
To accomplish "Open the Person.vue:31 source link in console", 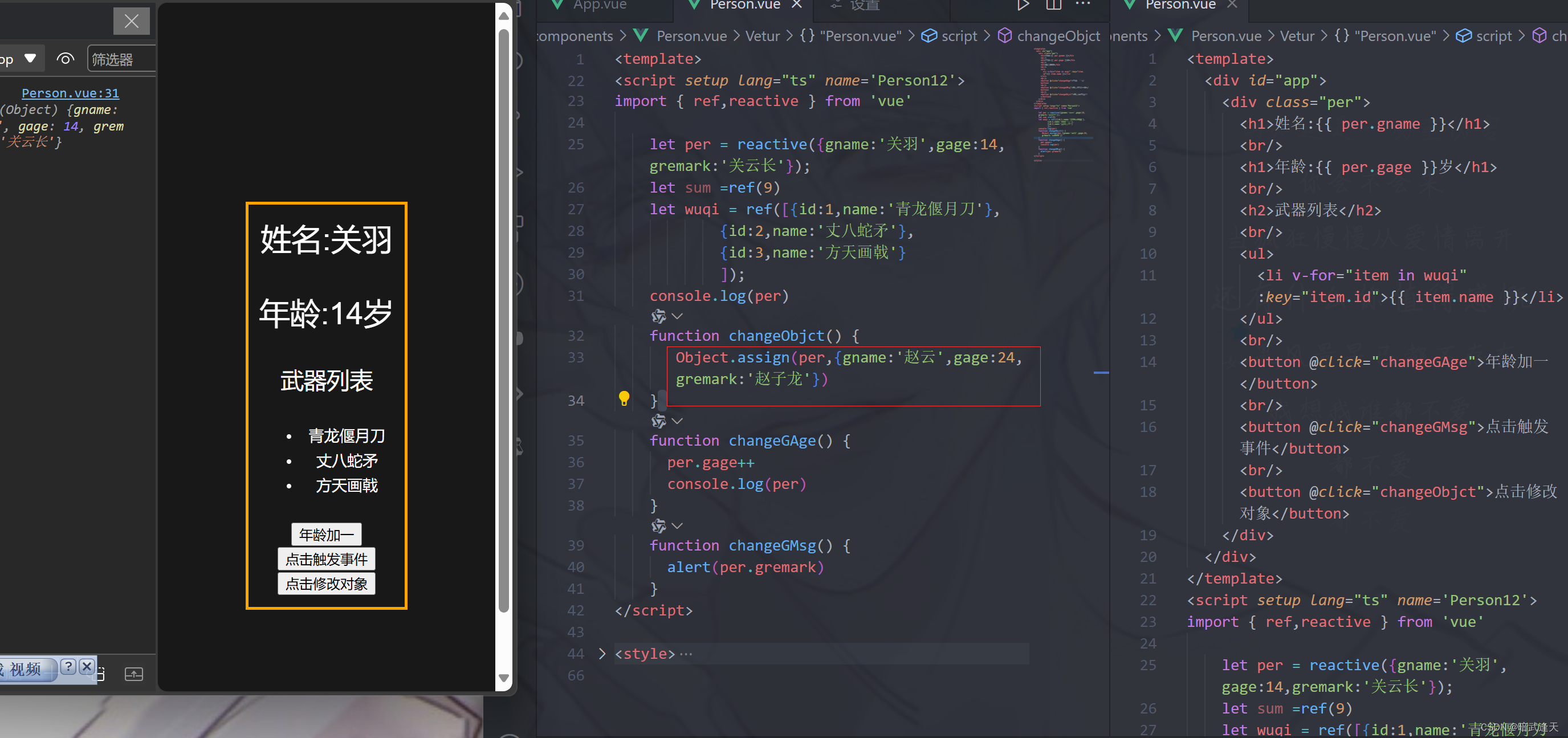I will click(71, 93).
